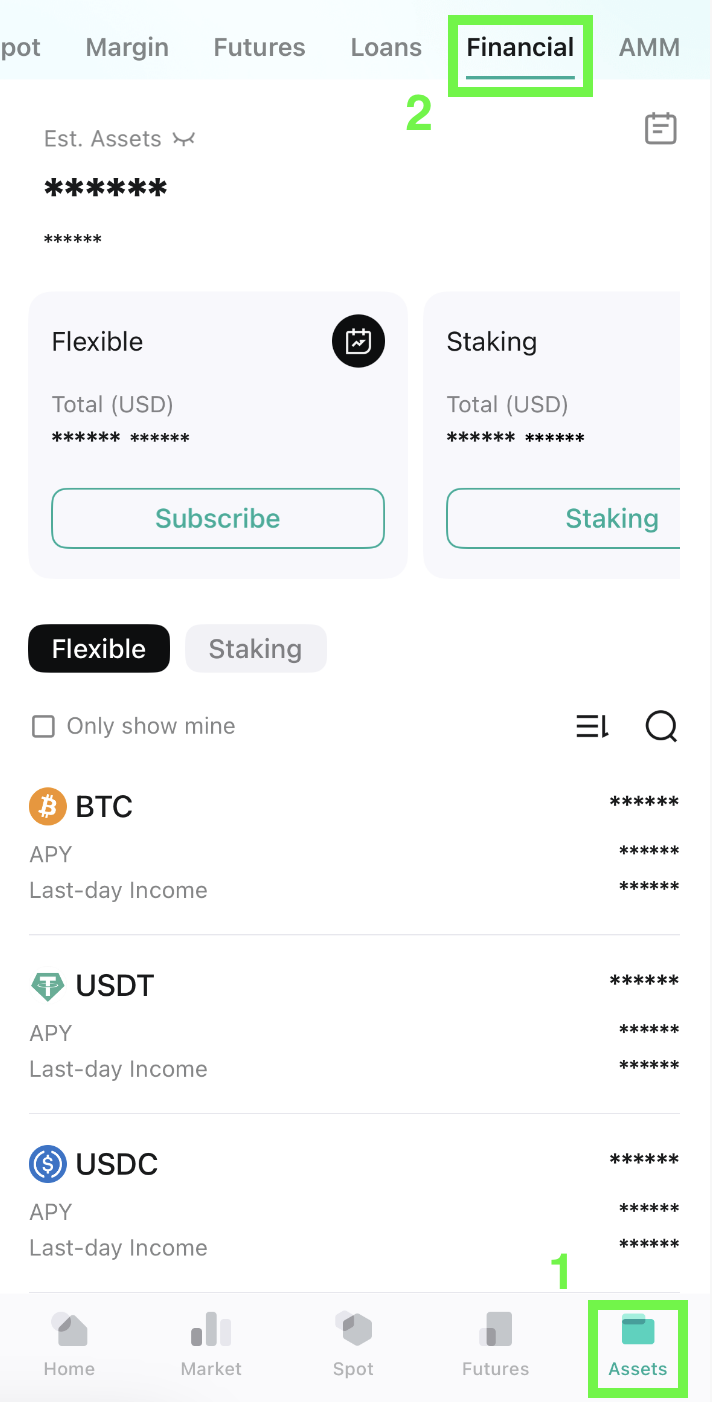Open the sort list icon
This screenshot has height=1402, width=712.
592,727
